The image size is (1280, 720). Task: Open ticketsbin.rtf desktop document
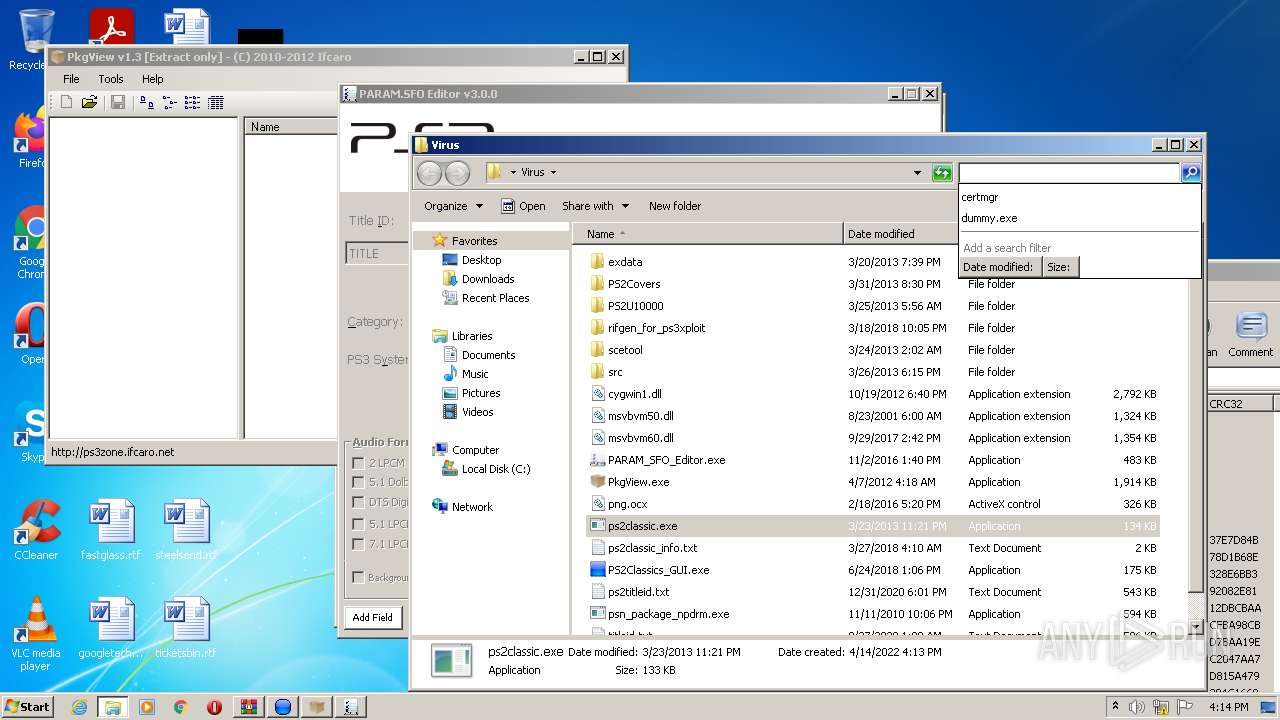pos(186,628)
